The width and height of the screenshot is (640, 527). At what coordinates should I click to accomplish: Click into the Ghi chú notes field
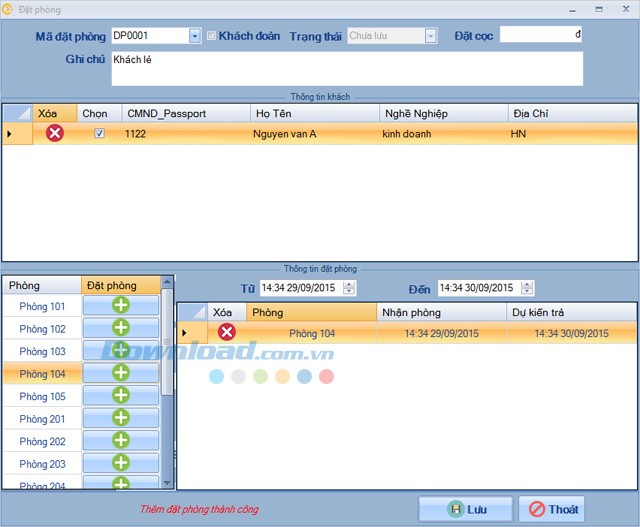click(346, 68)
